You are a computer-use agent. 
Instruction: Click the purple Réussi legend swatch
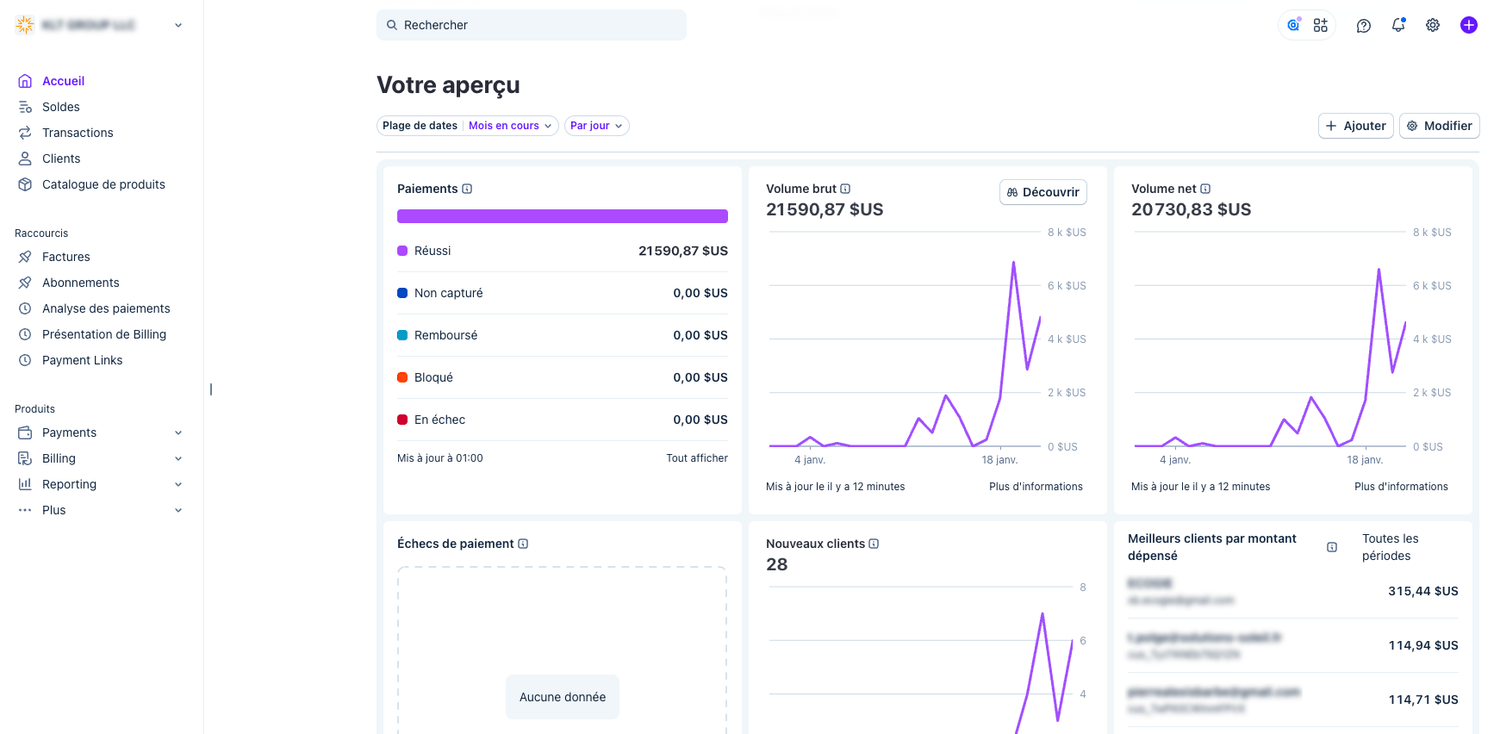click(402, 251)
